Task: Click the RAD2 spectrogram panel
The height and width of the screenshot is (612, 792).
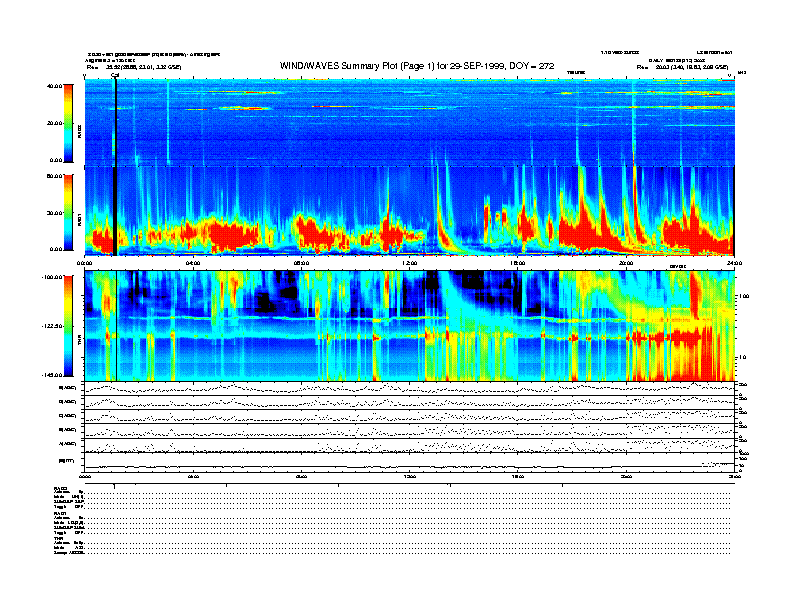Action: point(409,122)
